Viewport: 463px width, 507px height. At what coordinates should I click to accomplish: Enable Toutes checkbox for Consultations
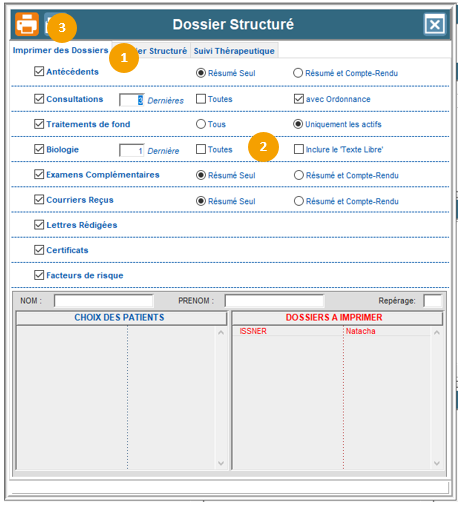(201, 99)
